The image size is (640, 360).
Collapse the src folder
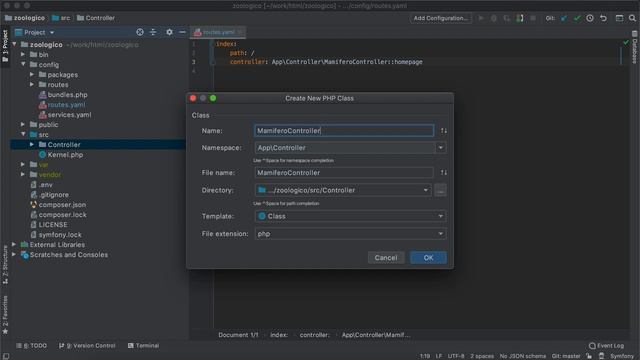pos(23,134)
